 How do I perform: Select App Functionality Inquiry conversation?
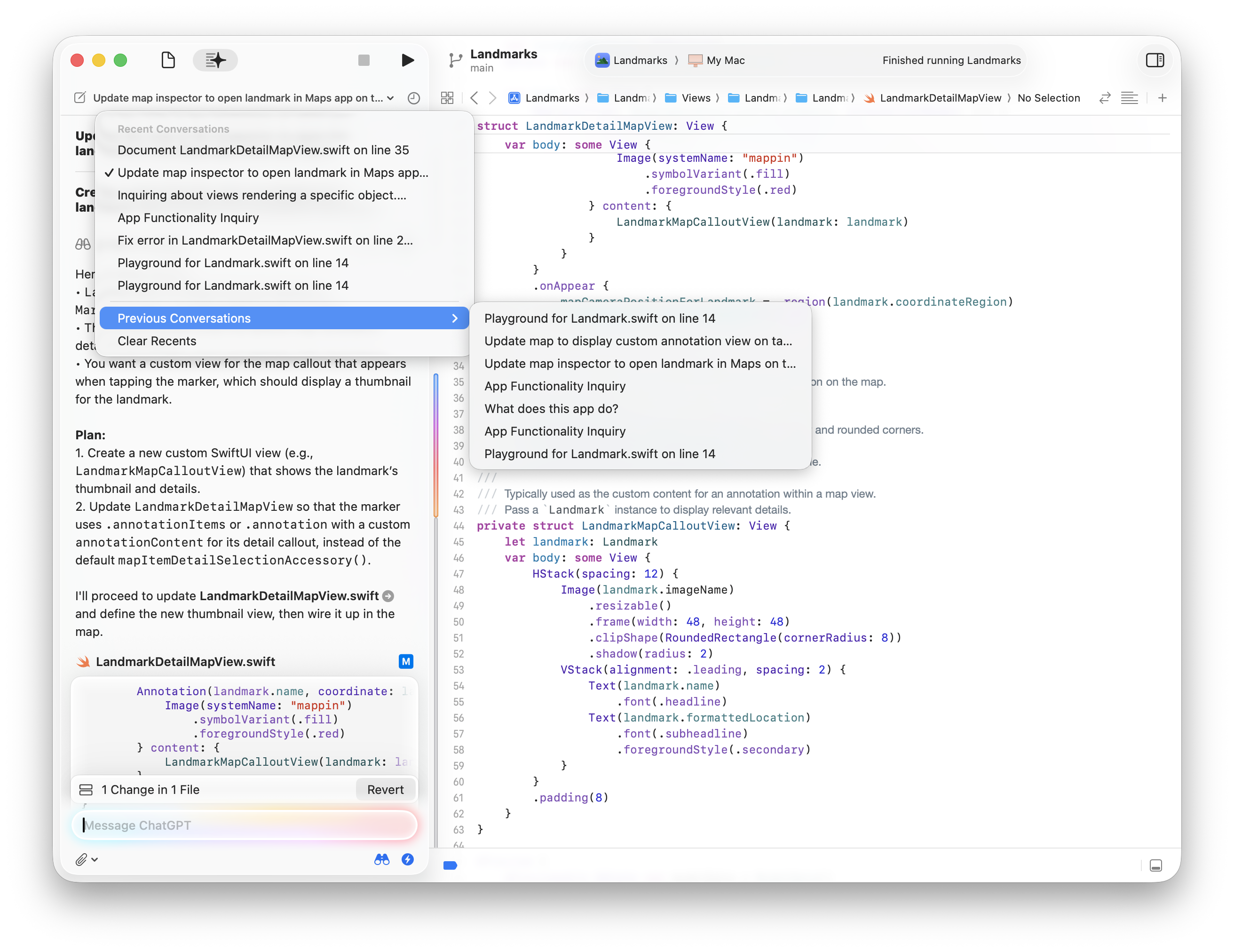click(188, 217)
